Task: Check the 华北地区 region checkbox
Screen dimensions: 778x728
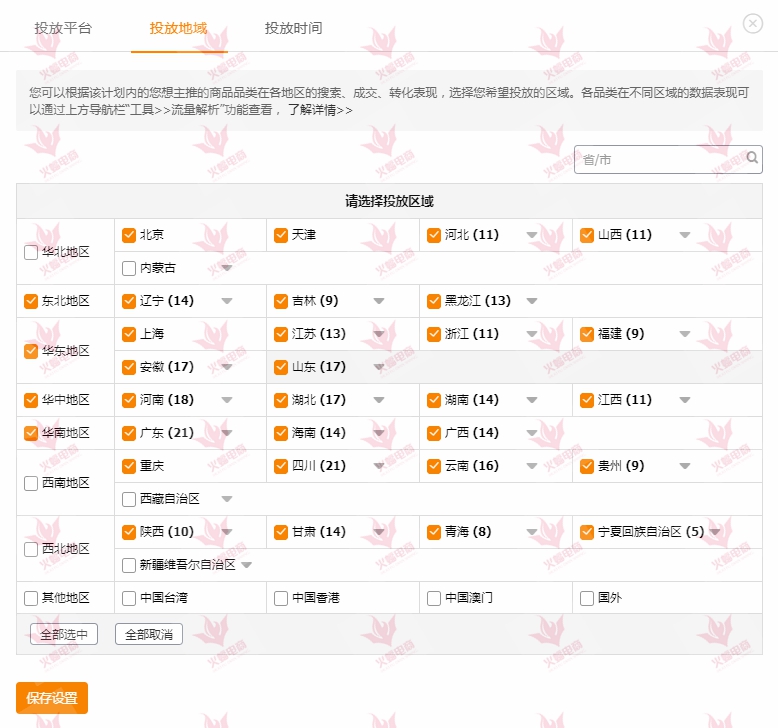Action: pos(31,252)
